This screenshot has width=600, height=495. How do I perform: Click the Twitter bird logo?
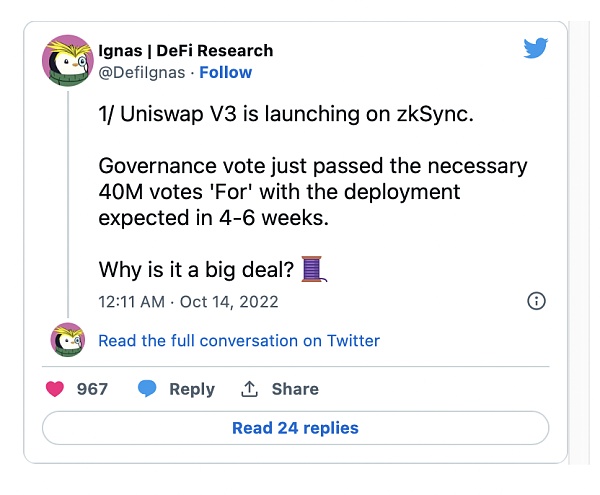[536, 48]
